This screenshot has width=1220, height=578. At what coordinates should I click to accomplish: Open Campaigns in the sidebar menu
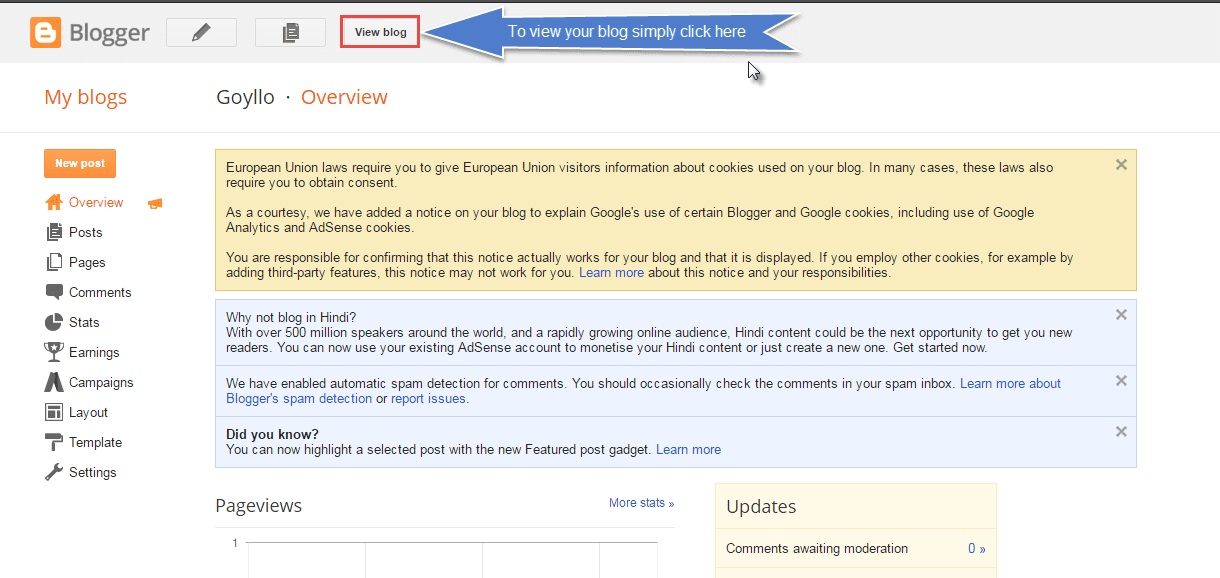[x=101, y=382]
